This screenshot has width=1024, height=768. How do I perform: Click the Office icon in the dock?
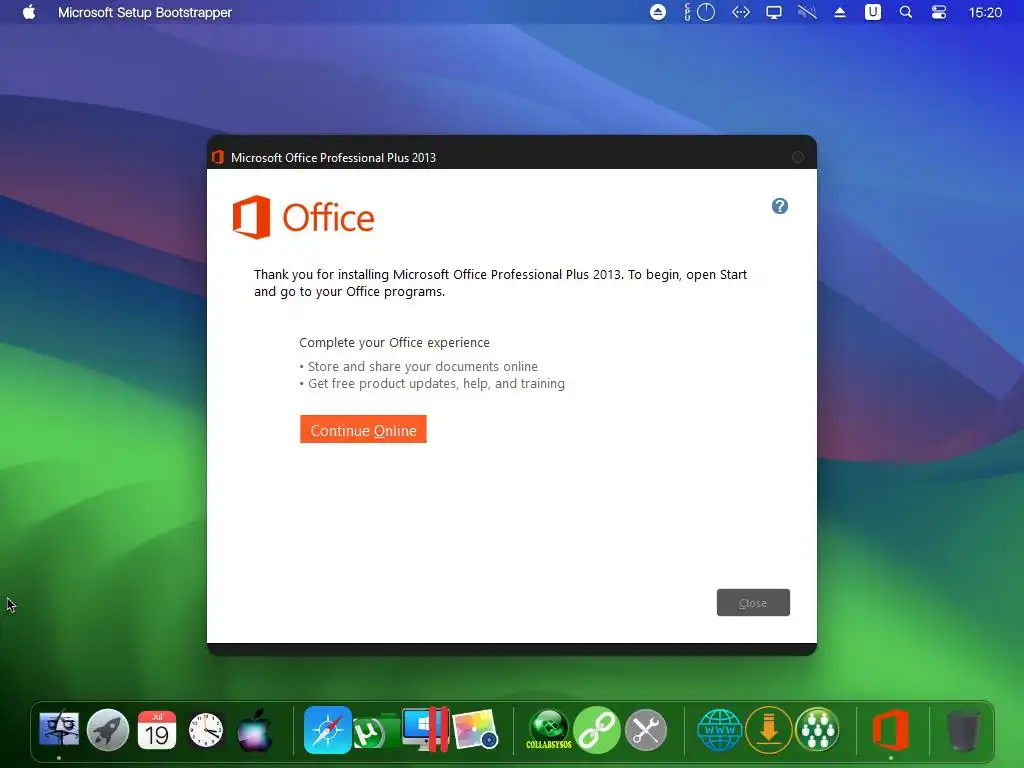pos(891,729)
